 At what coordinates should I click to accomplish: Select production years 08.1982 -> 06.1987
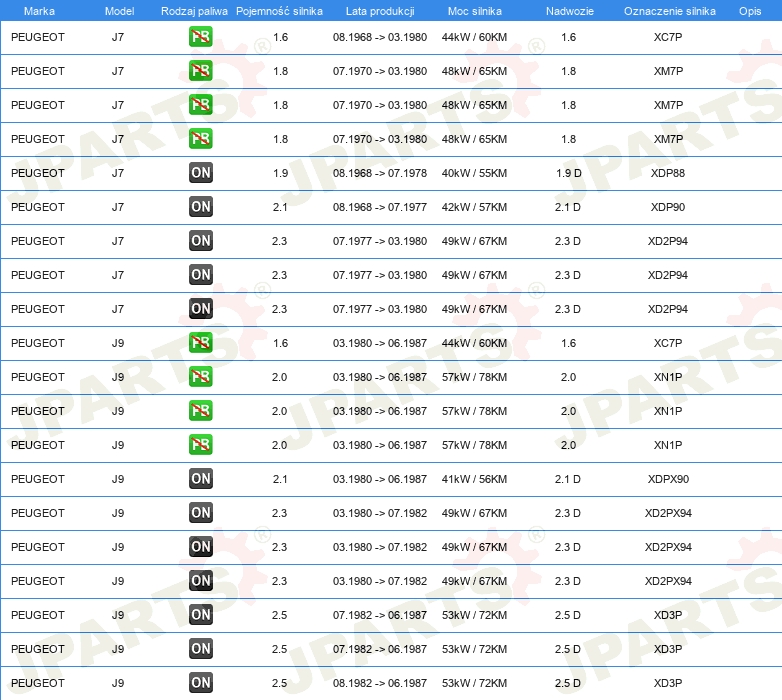click(x=380, y=683)
